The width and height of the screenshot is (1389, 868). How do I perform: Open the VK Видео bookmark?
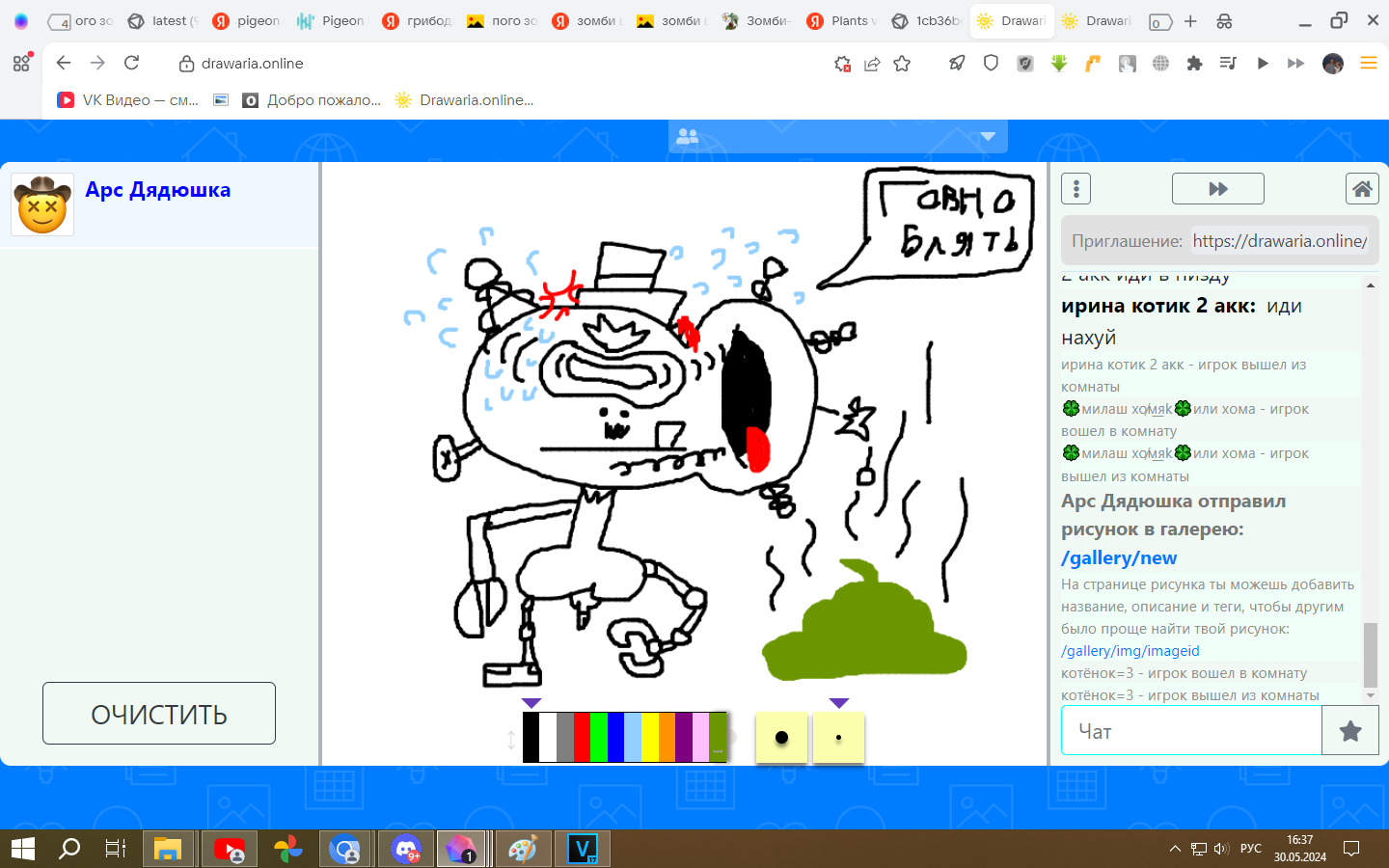tap(128, 99)
